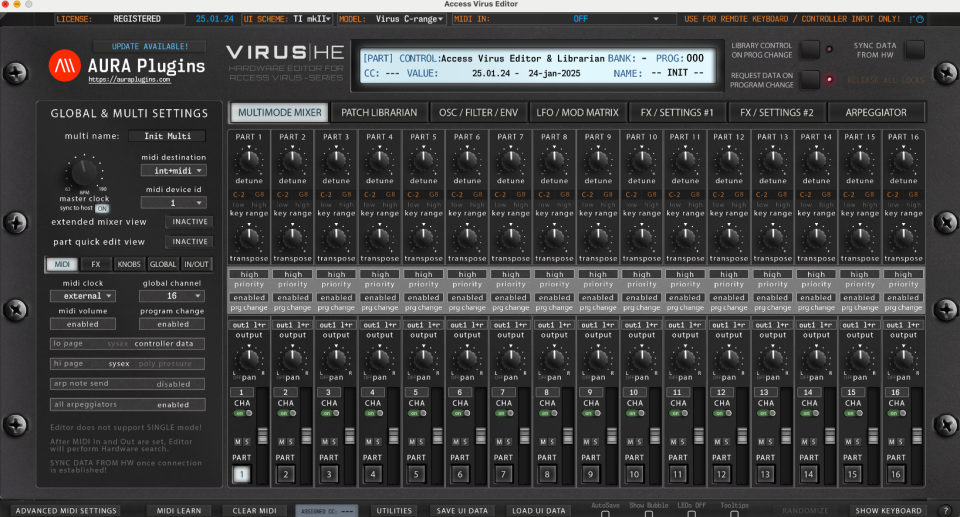Click the Part 5 detune knob
The width and height of the screenshot is (960, 517).
point(424,161)
